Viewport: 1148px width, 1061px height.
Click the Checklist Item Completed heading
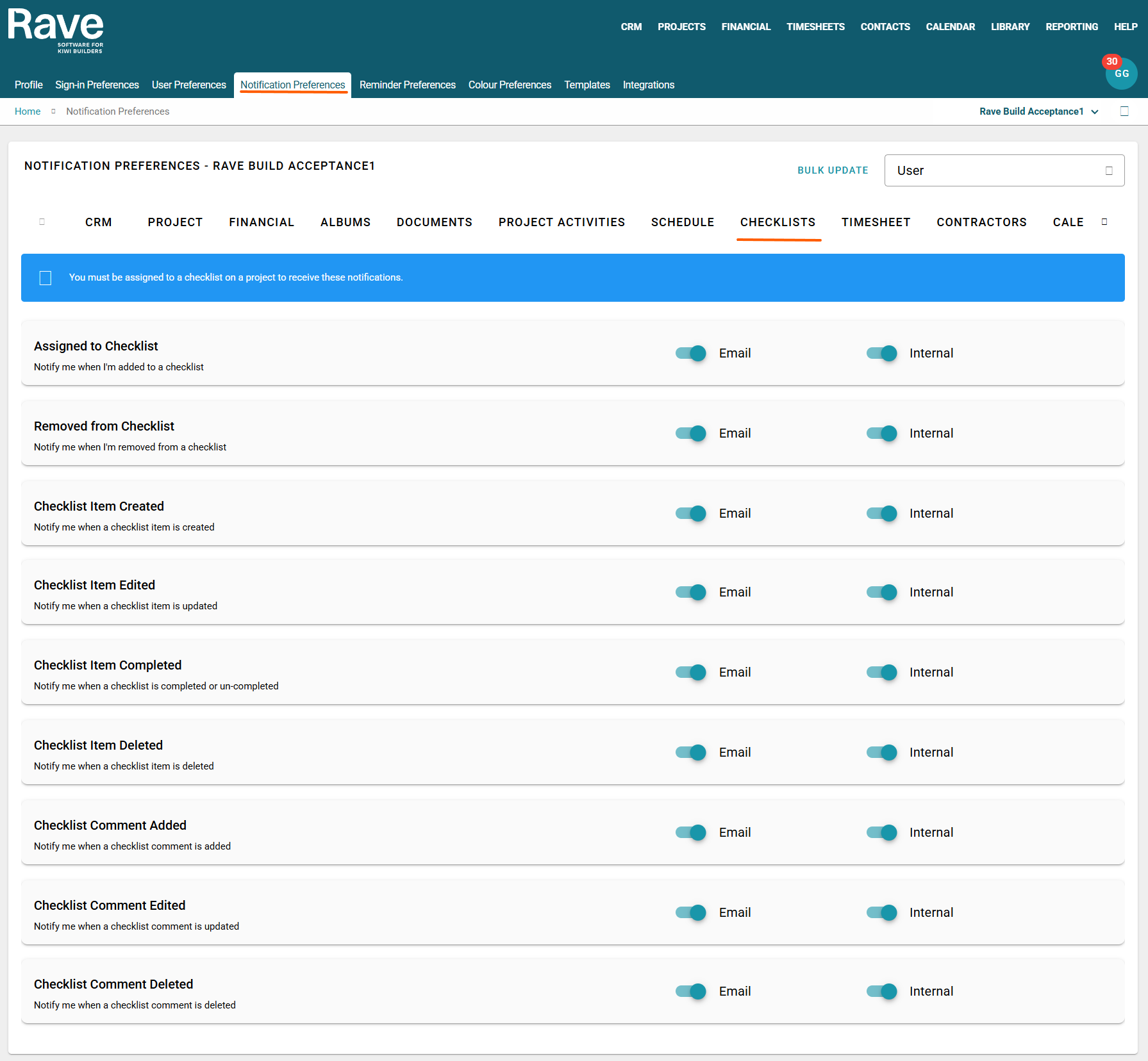[x=108, y=665]
